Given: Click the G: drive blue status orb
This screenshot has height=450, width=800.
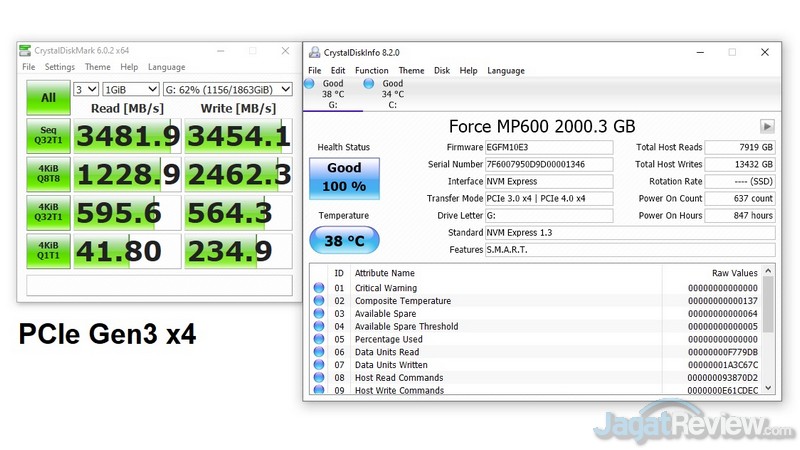Looking at the screenshot, I should coord(309,84).
